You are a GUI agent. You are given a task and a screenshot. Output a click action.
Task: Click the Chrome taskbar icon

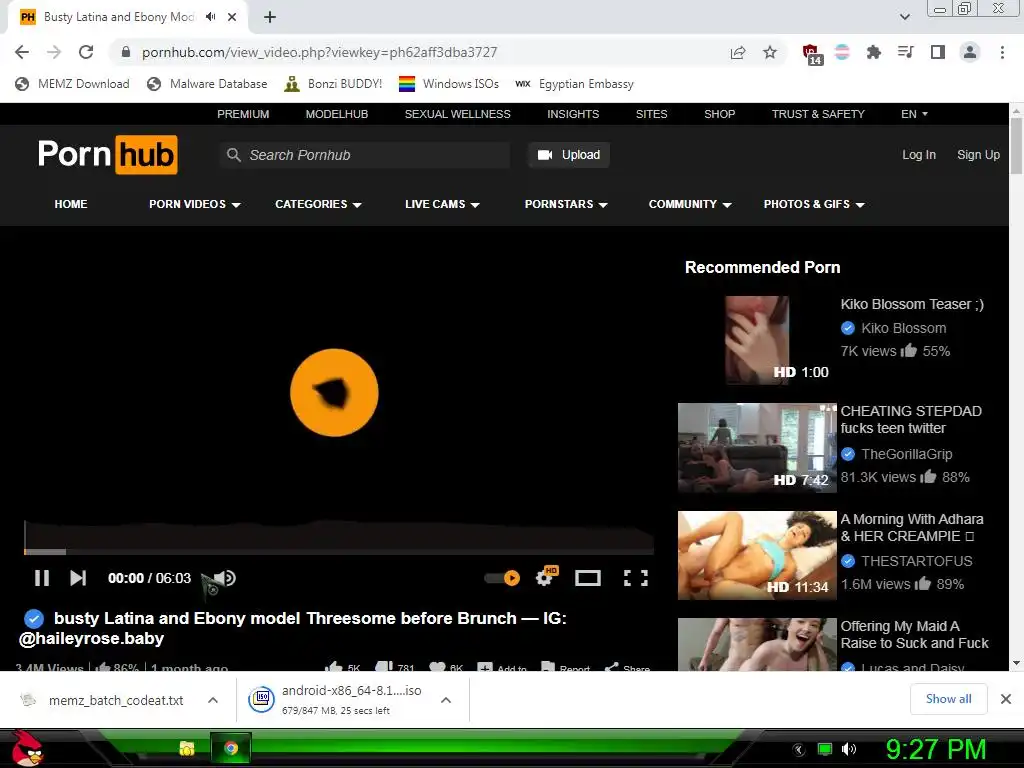pyautogui.click(x=231, y=748)
